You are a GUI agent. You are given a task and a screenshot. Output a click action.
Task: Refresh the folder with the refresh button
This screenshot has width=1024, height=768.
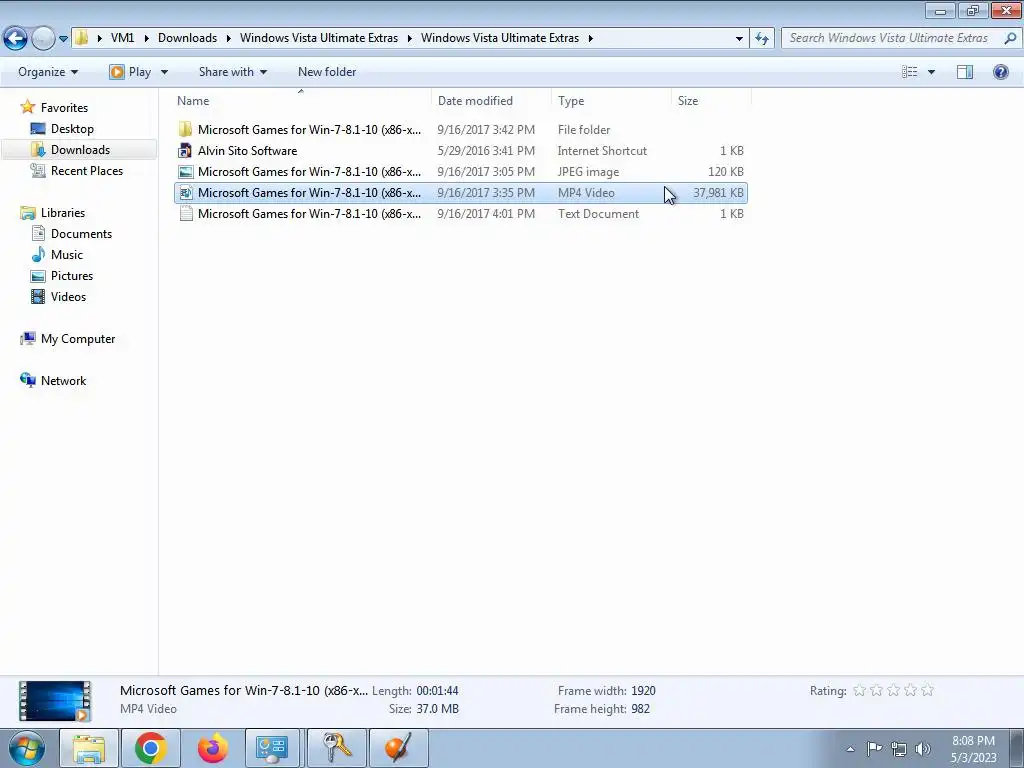point(762,38)
